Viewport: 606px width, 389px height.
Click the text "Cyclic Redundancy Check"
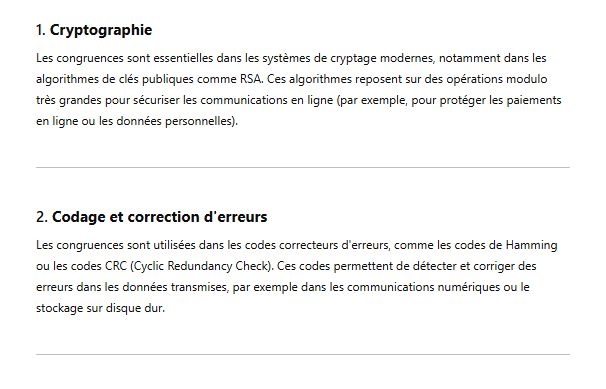pyautogui.click(x=201, y=267)
